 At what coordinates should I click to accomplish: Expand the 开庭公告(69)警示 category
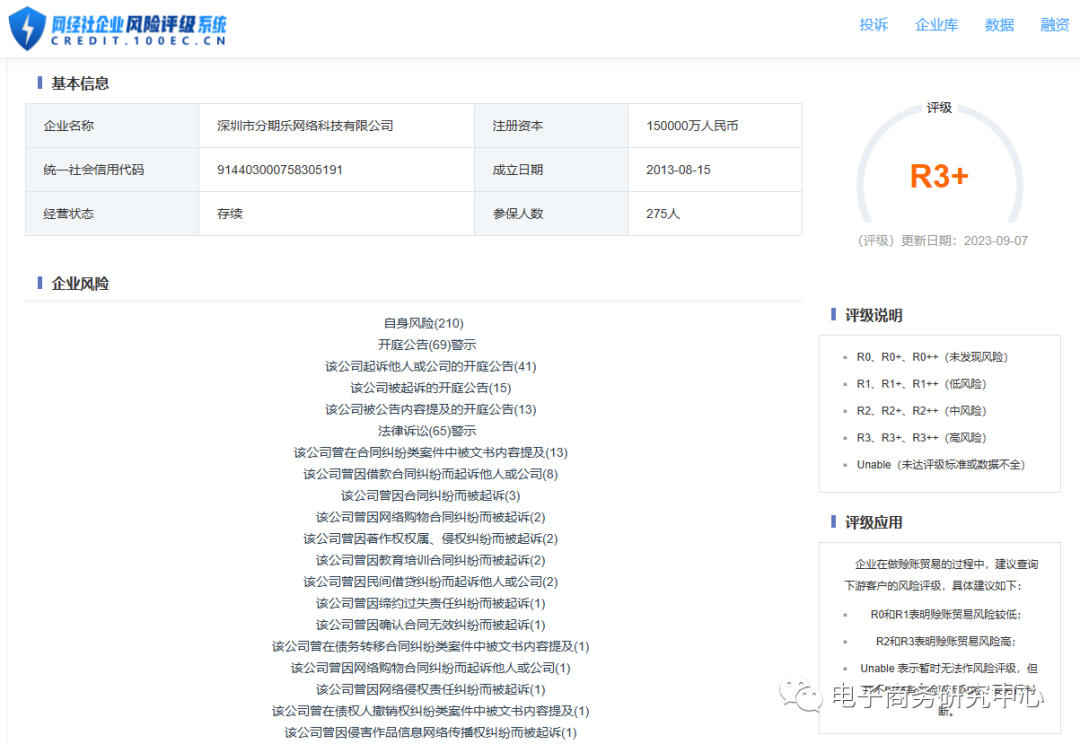point(430,344)
